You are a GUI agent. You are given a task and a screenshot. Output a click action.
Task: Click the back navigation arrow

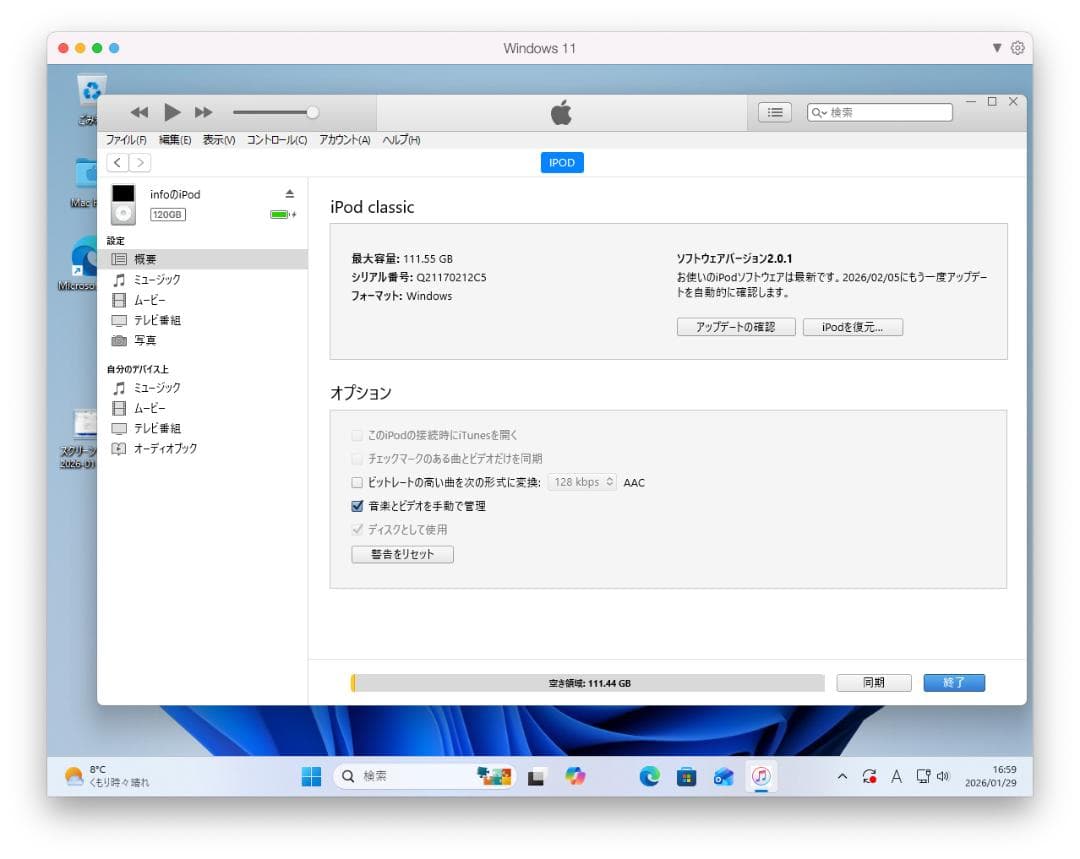click(x=116, y=161)
